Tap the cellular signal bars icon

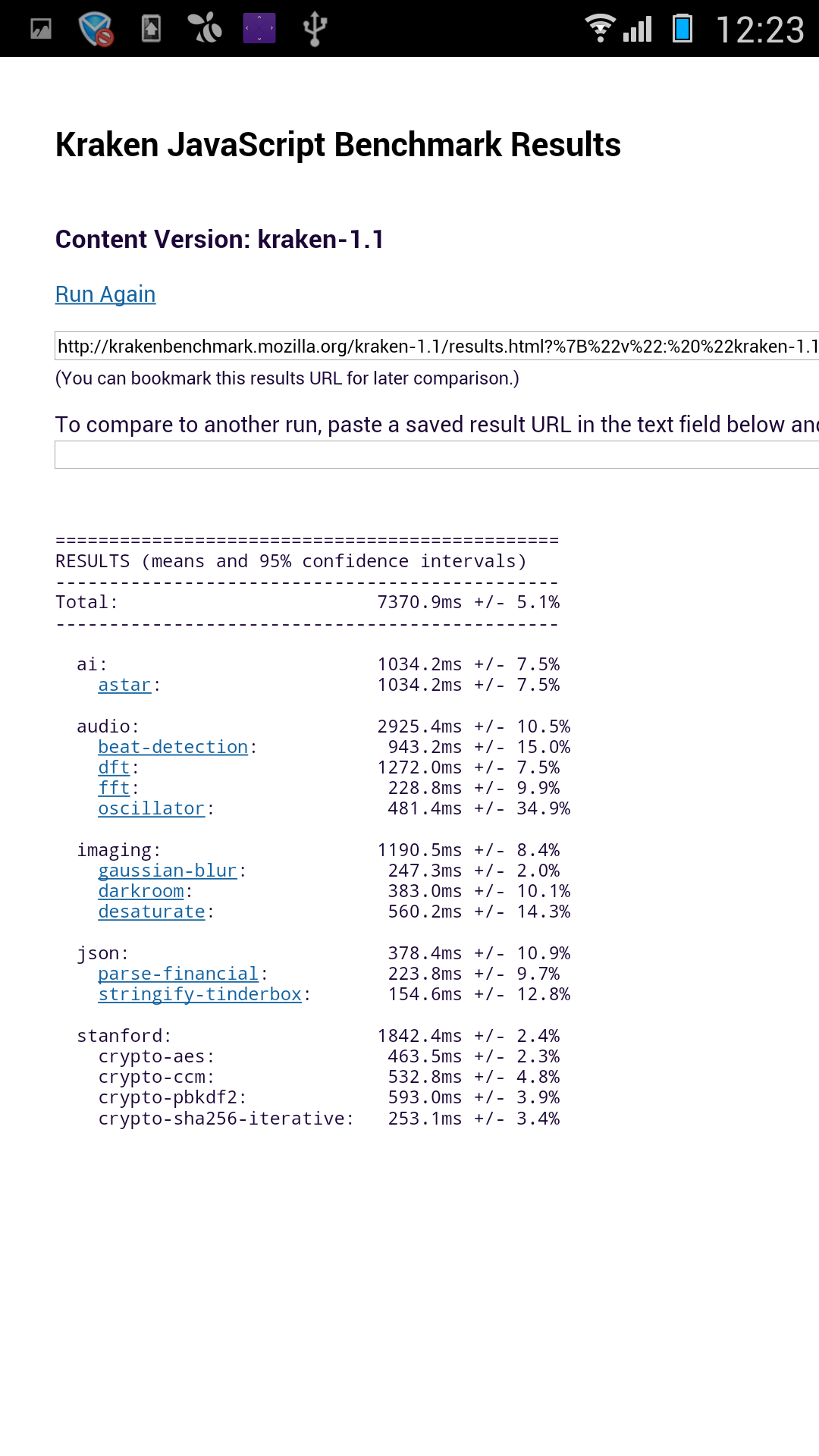click(638, 29)
